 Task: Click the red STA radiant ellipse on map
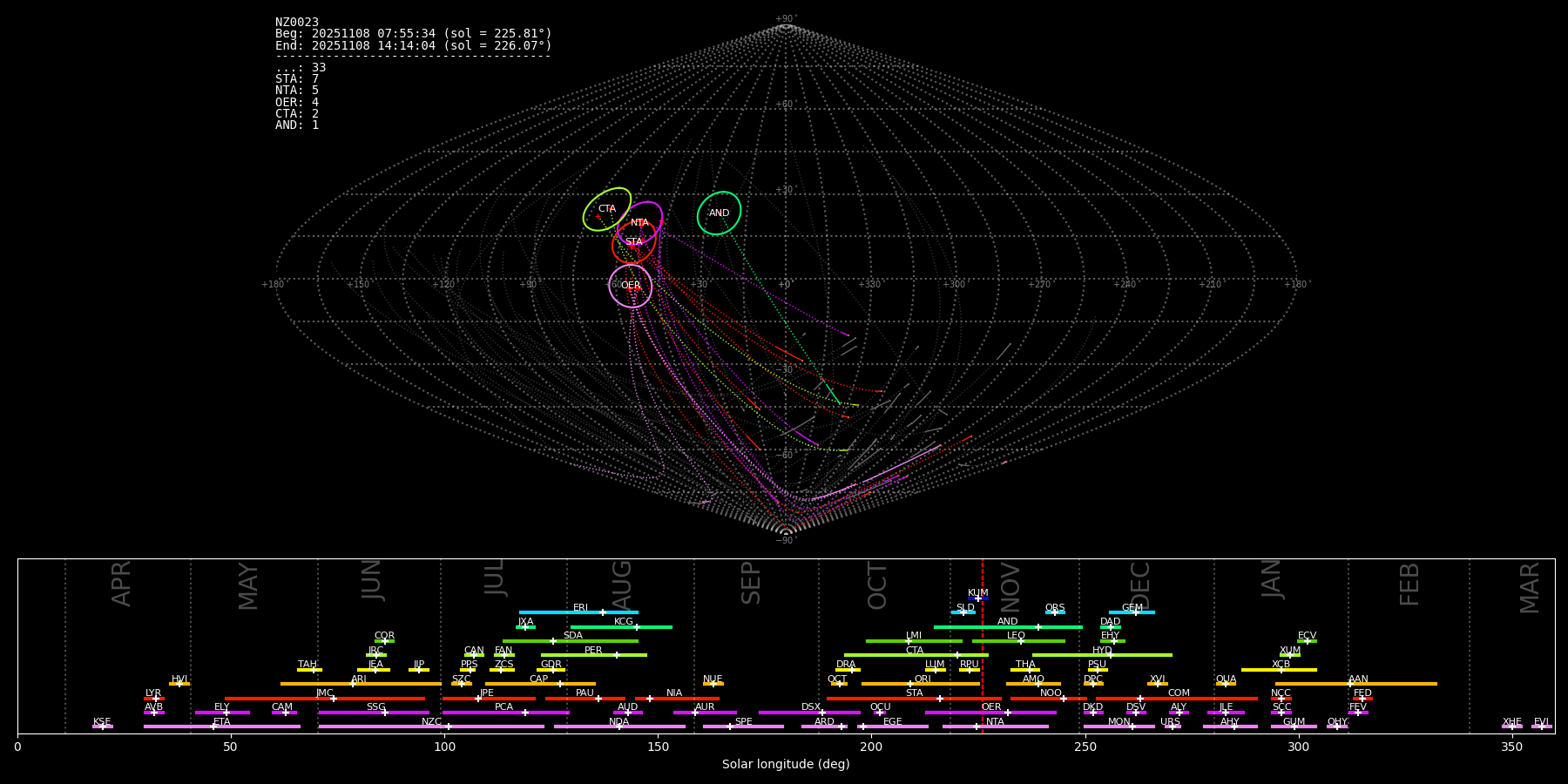(x=633, y=243)
